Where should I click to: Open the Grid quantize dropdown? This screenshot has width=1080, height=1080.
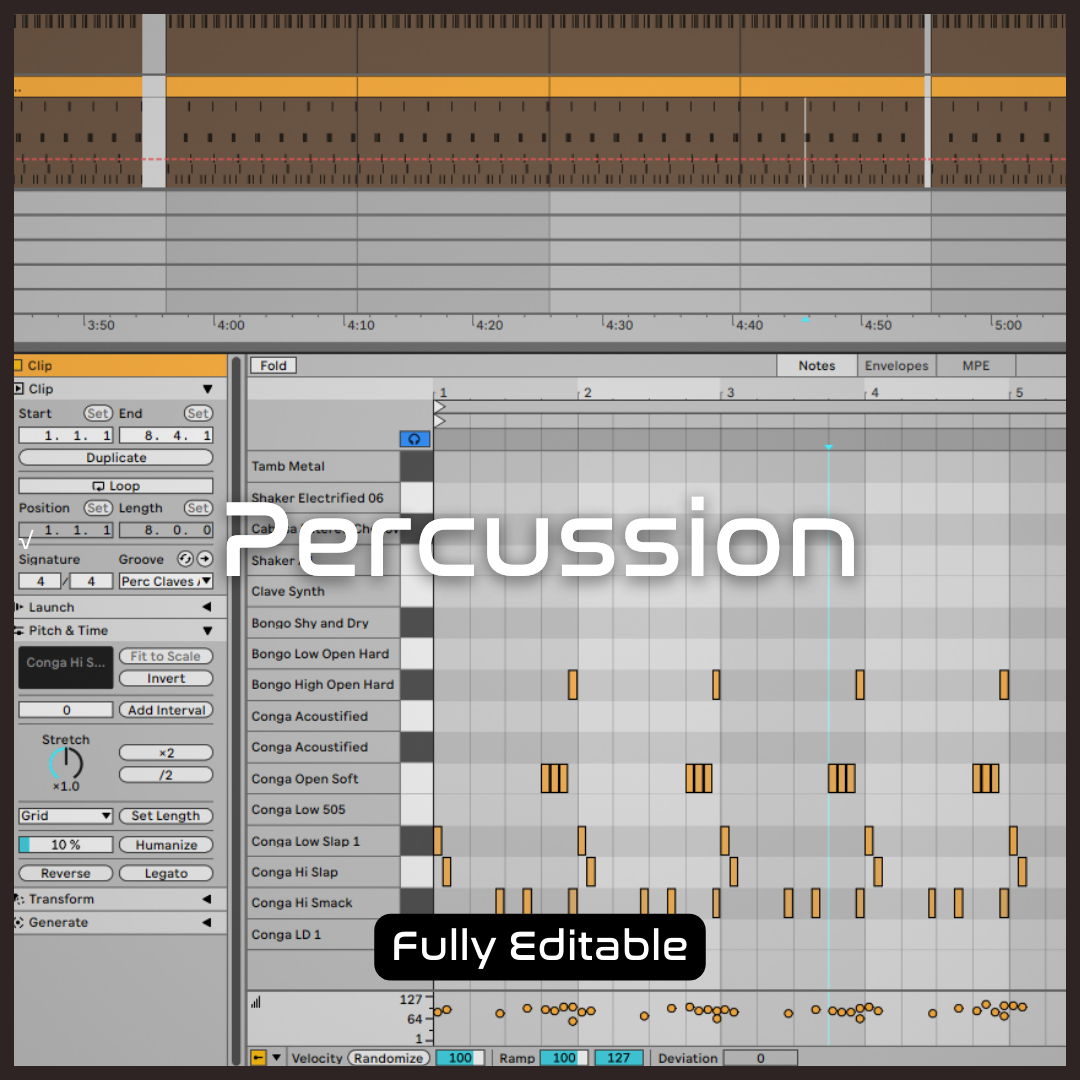pos(65,816)
